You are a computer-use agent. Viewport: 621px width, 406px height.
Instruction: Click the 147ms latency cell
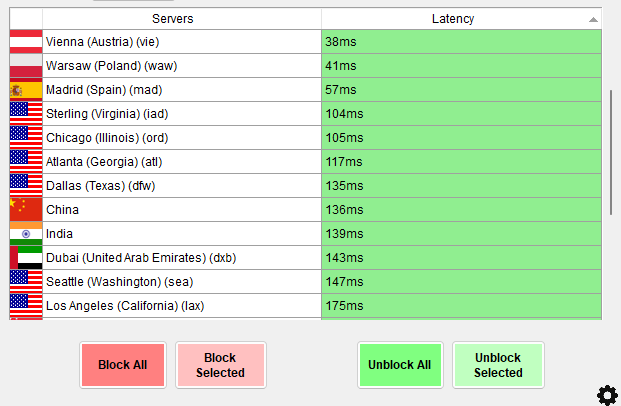point(461,282)
